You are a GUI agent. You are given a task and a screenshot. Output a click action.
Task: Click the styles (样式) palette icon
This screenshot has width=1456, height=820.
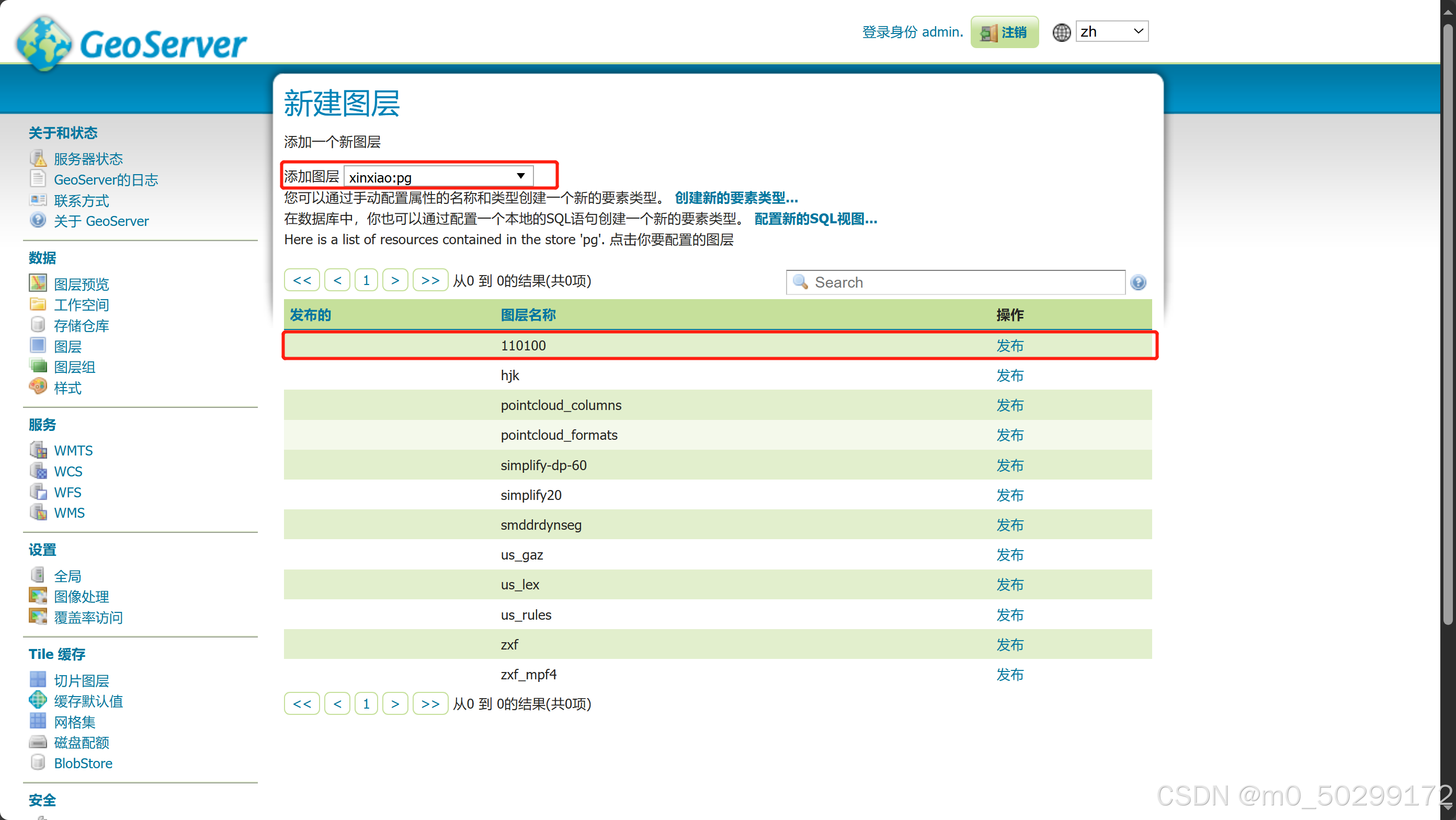pos(38,386)
